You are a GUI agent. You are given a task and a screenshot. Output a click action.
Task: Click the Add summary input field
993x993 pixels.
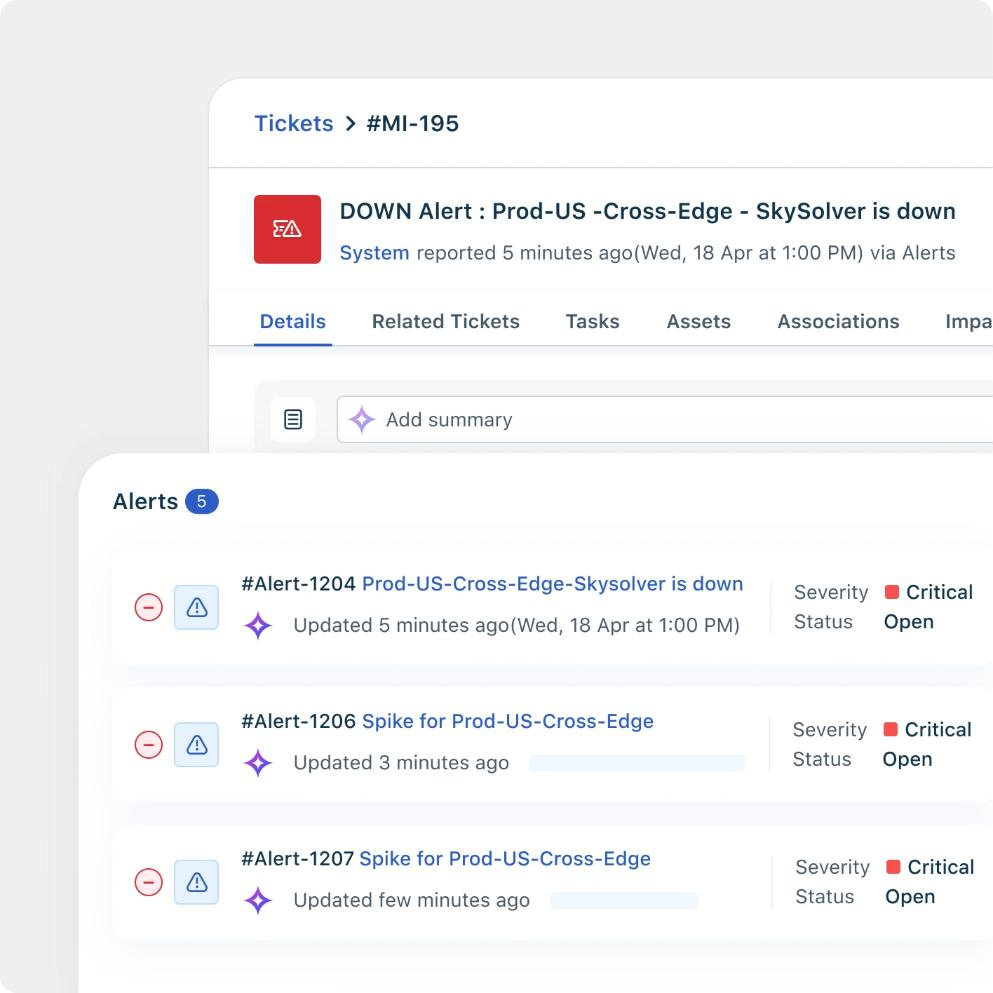click(665, 419)
